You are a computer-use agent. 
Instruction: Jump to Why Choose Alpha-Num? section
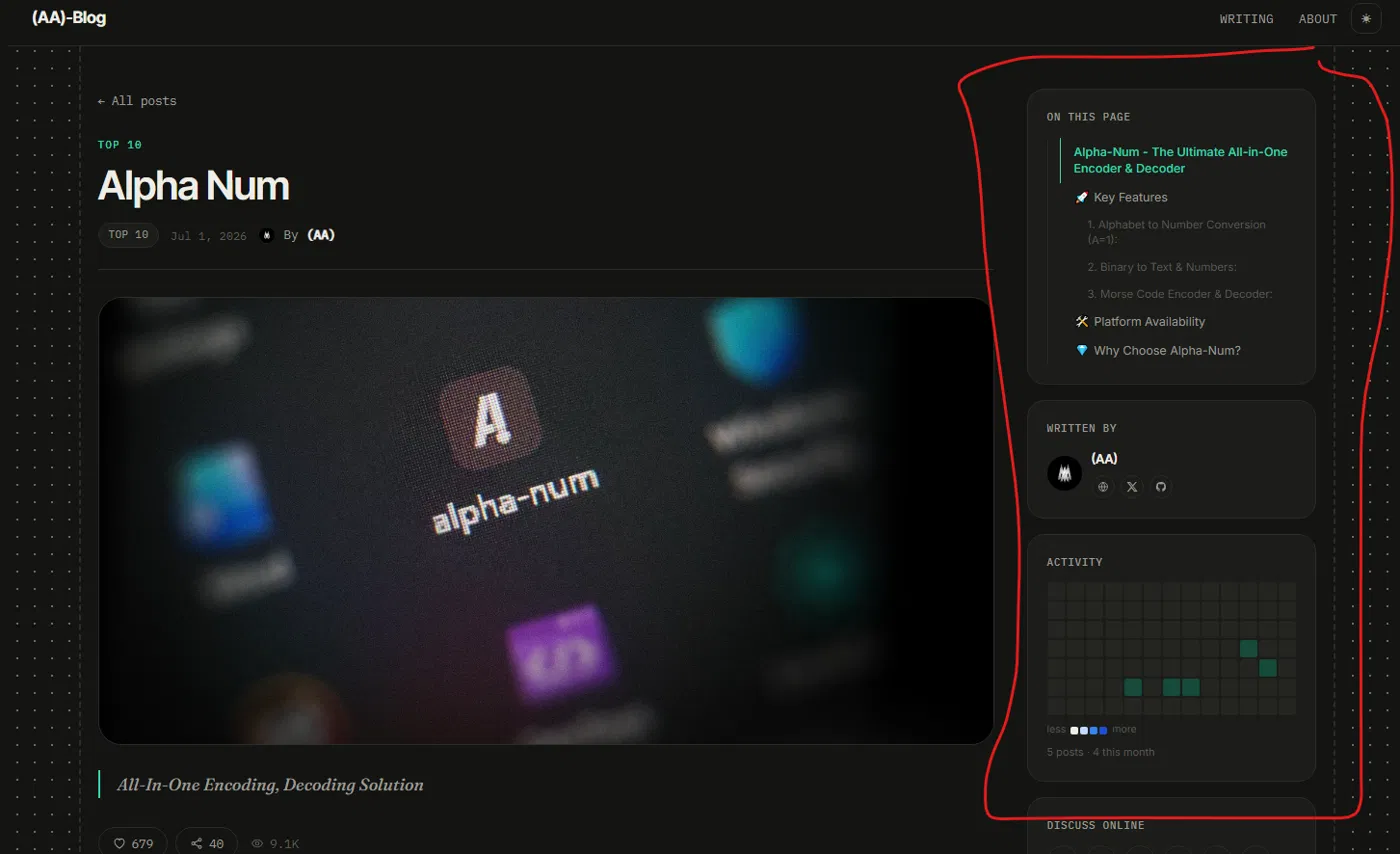pyautogui.click(x=1158, y=350)
